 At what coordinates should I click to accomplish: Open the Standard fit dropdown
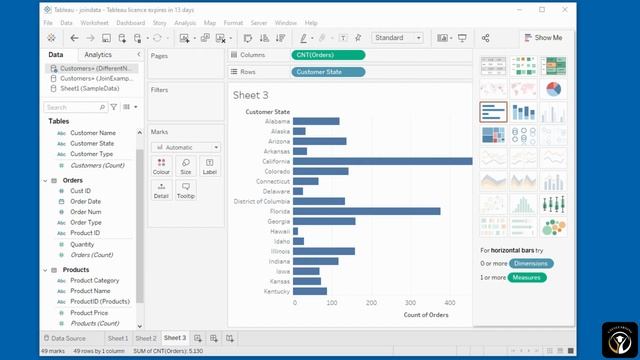tap(398, 38)
